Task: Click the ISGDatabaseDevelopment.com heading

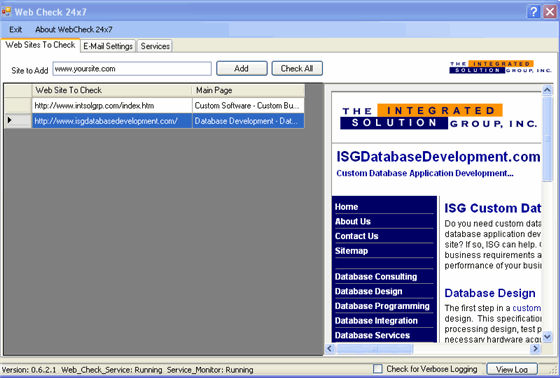Action: (438, 157)
